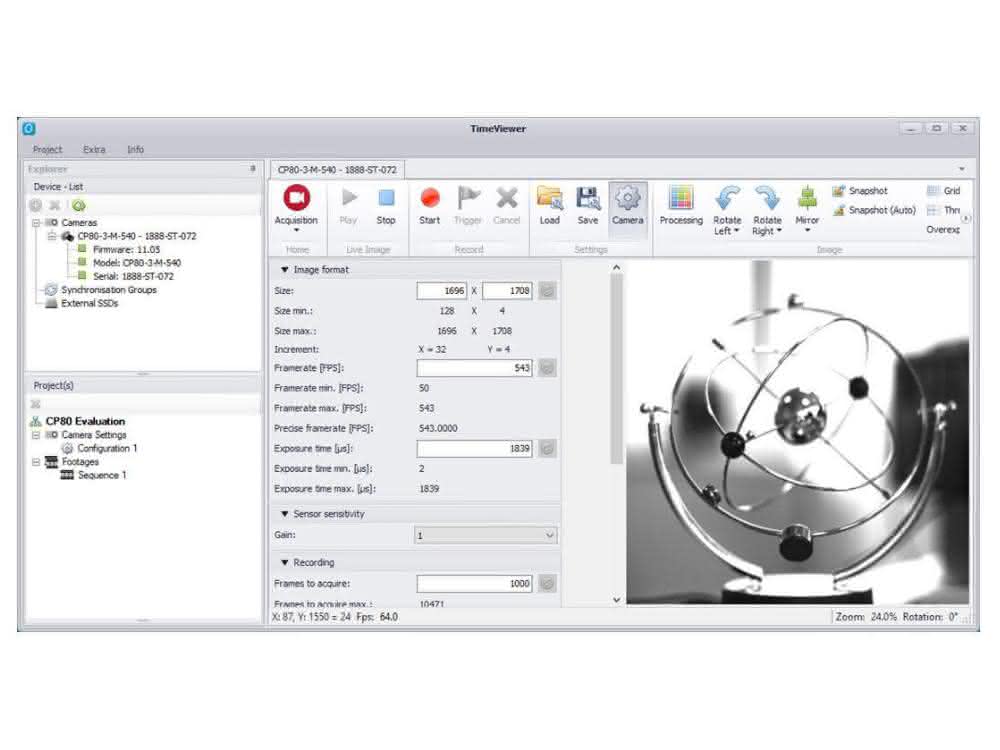The height and width of the screenshot is (750, 1000).
Task: Click the Snapshot (Auto) button
Action: point(874,210)
